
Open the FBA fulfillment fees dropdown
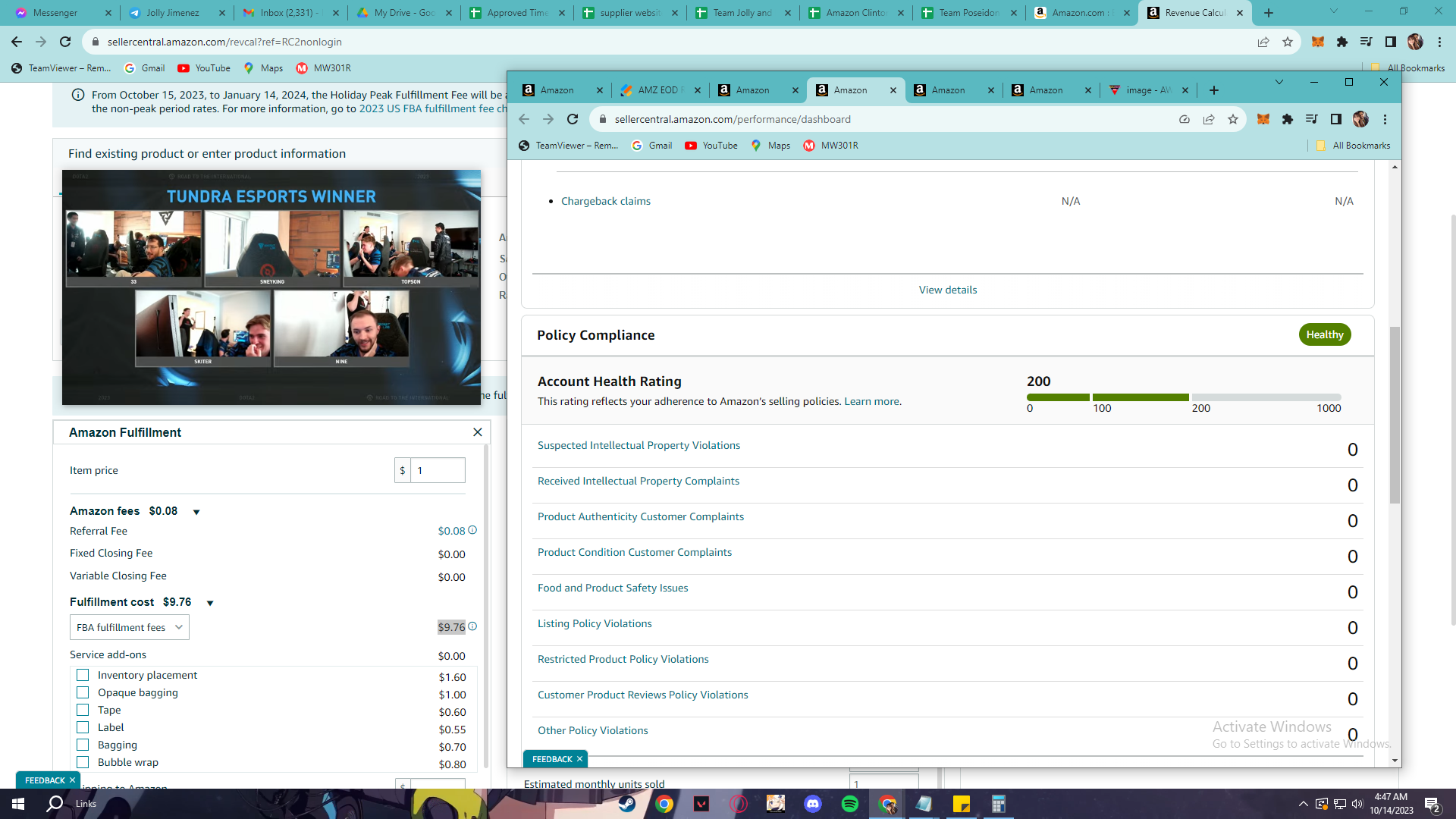click(130, 627)
